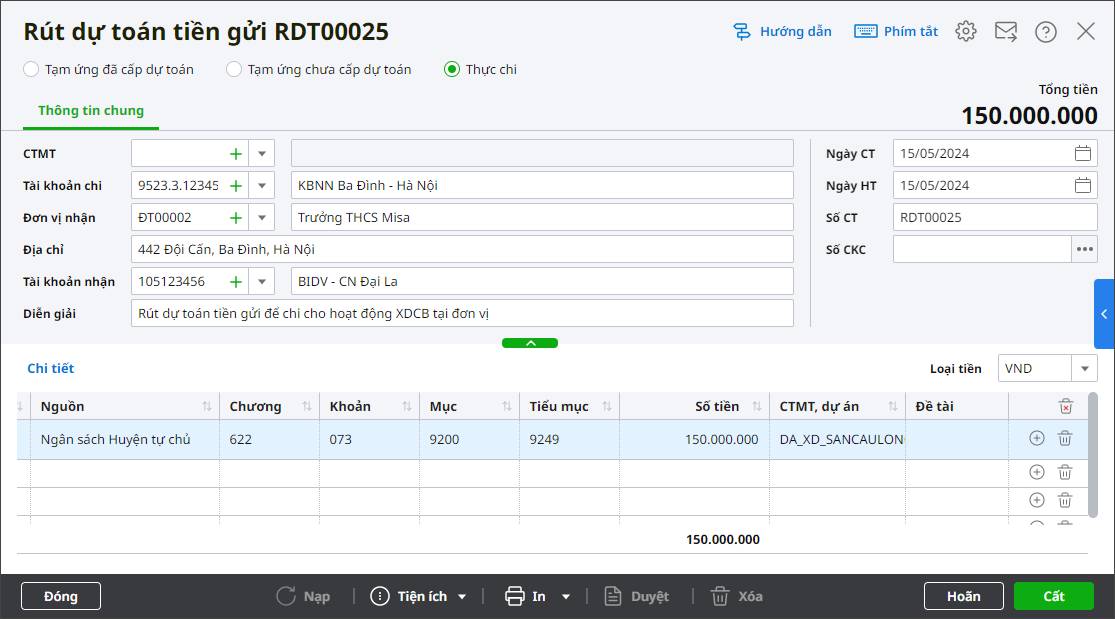1115x619 pixels.
Task: Click the Diễn giải description field
Action: [x=461, y=313]
